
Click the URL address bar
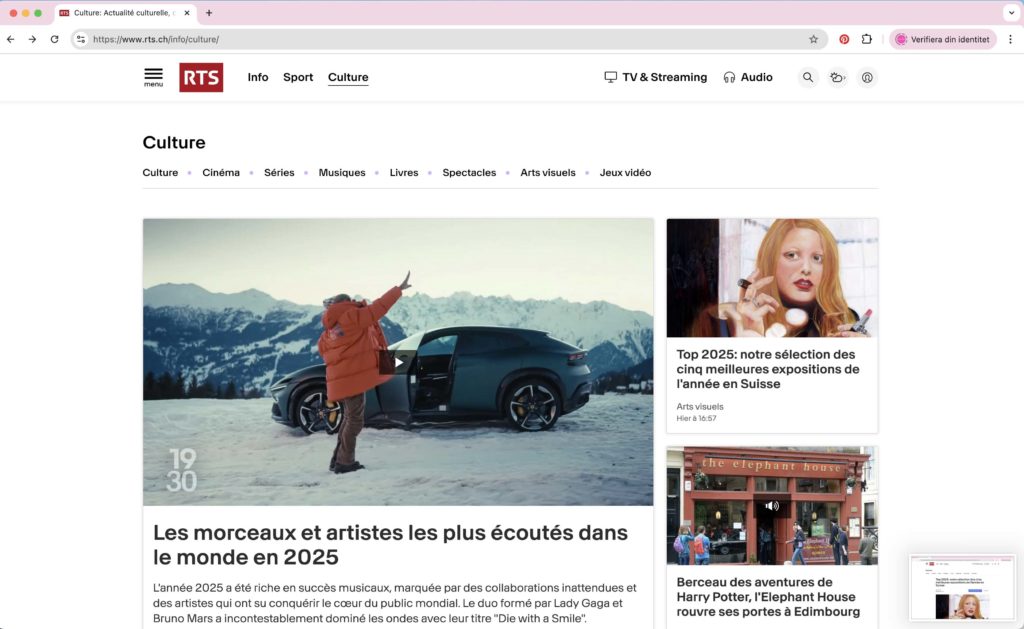pyautogui.click(x=440, y=39)
